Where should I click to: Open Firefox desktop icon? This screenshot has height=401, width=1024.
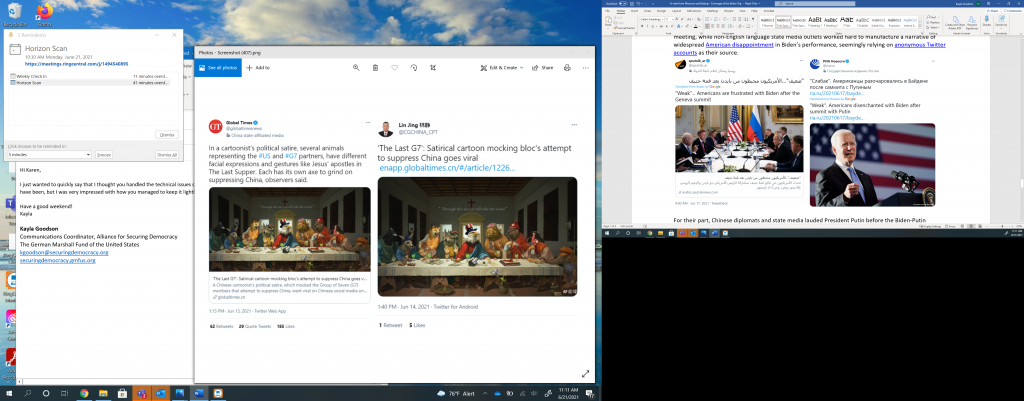coord(44,13)
